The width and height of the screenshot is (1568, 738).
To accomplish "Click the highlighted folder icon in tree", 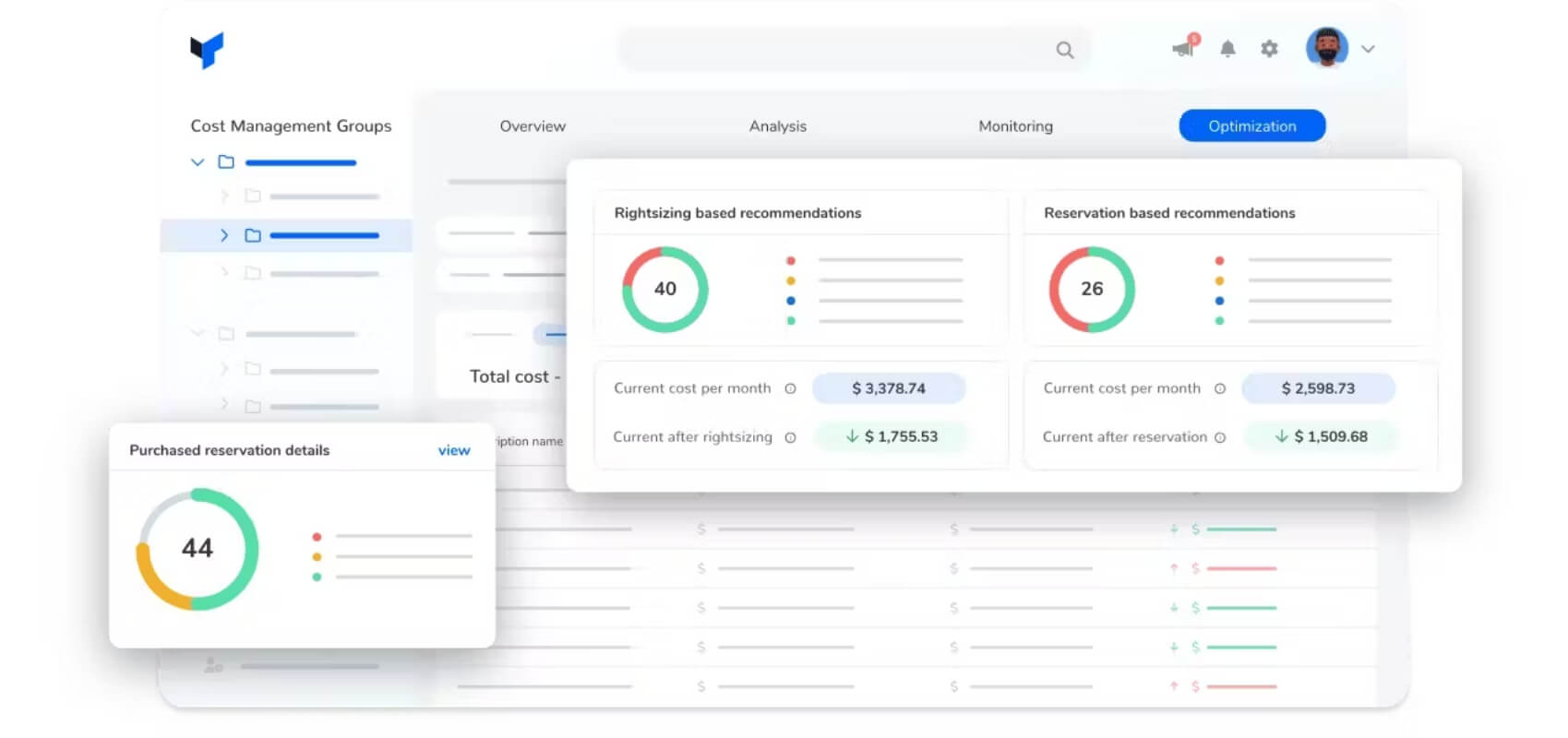I will (x=253, y=235).
